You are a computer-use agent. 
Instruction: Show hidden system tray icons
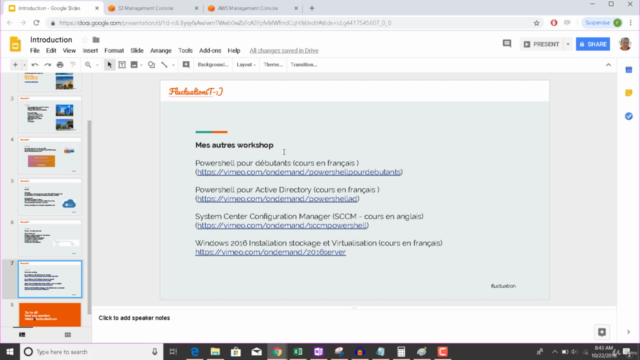(x=554, y=351)
